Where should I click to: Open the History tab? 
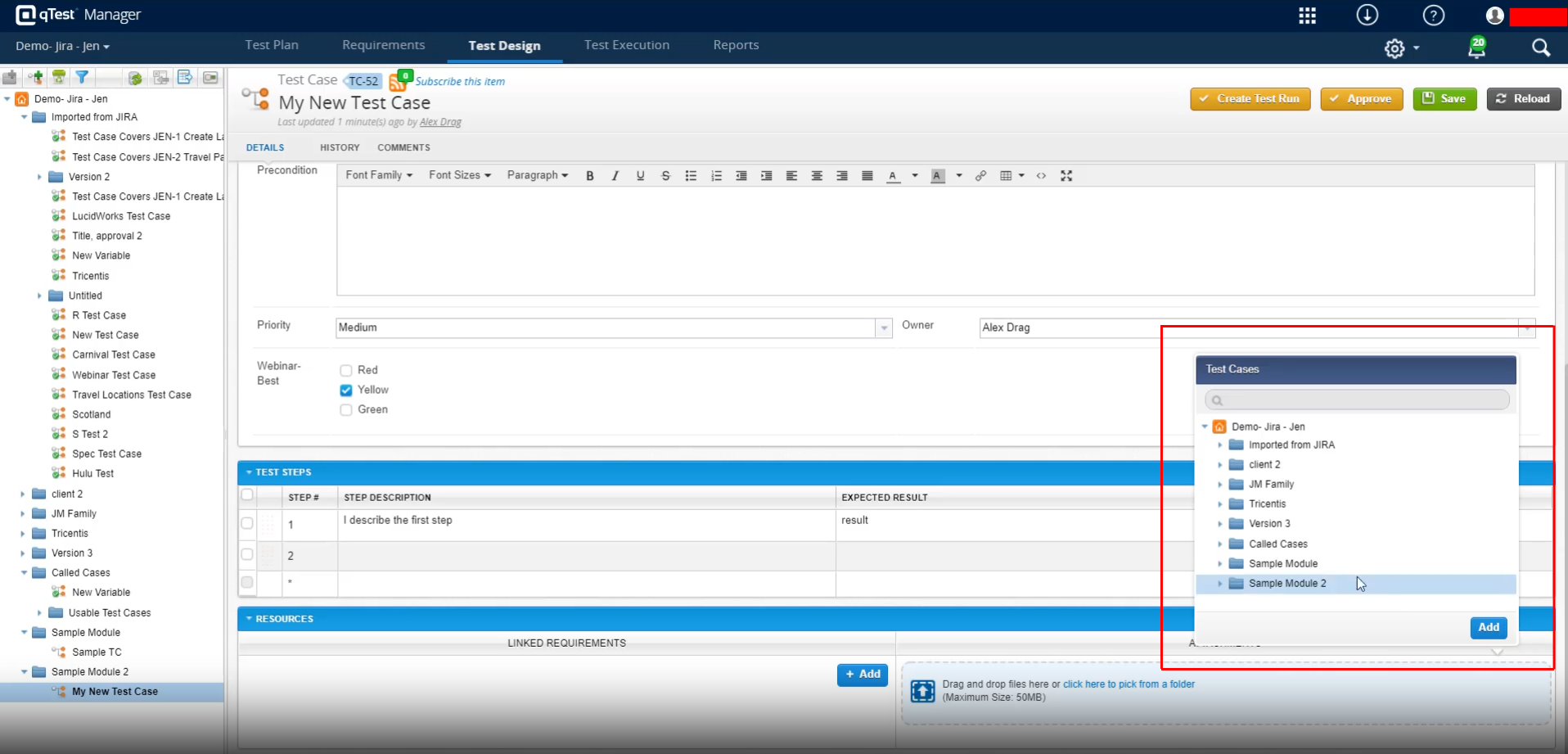pos(340,147)
